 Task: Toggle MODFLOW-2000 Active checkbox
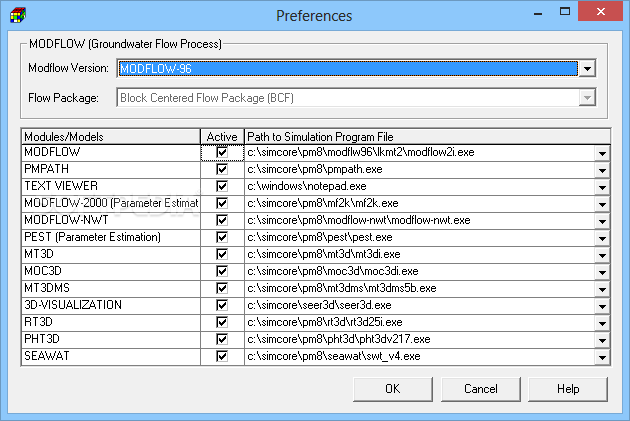click(222, 203)
